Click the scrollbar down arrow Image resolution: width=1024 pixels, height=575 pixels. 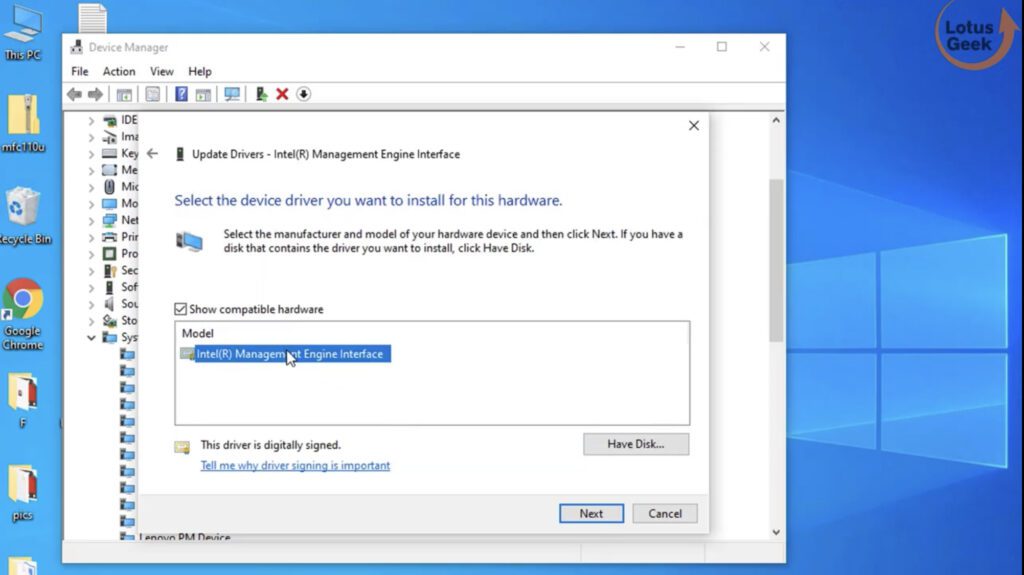pyautogui.click(x=776, y=533)
